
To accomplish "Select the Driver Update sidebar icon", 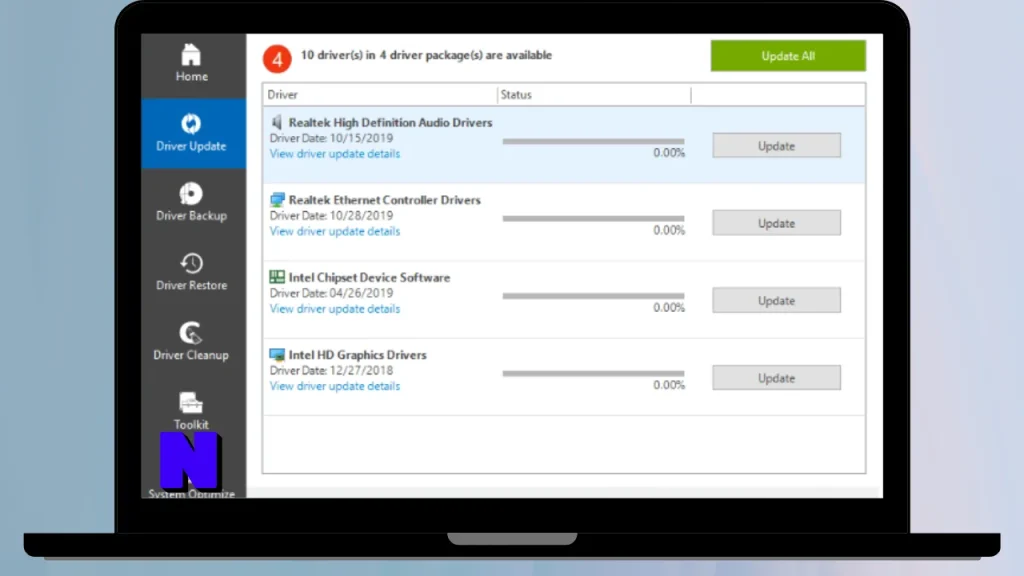I will point(191,123).
